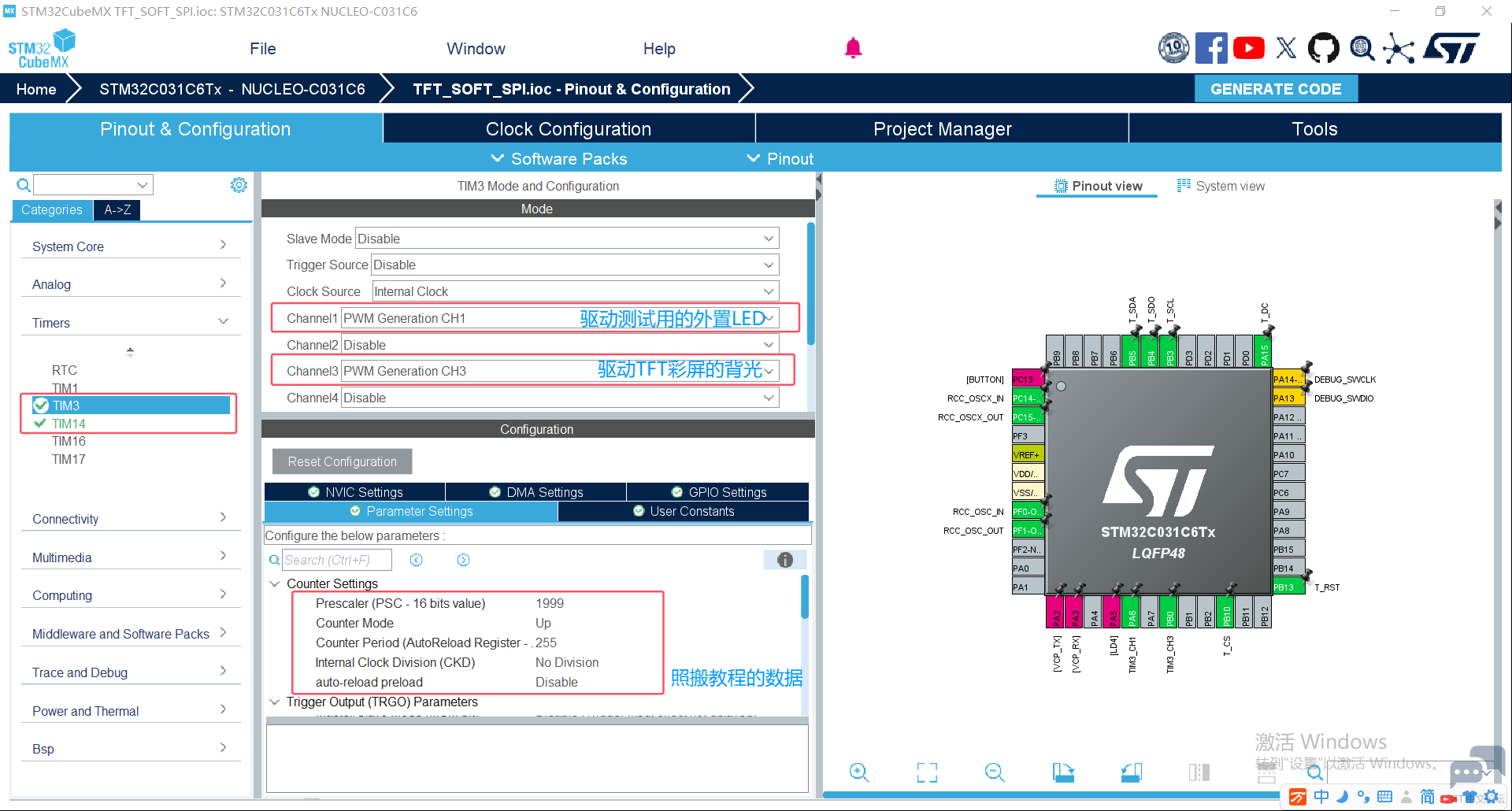Open the Channel2 dropdown

560,345
